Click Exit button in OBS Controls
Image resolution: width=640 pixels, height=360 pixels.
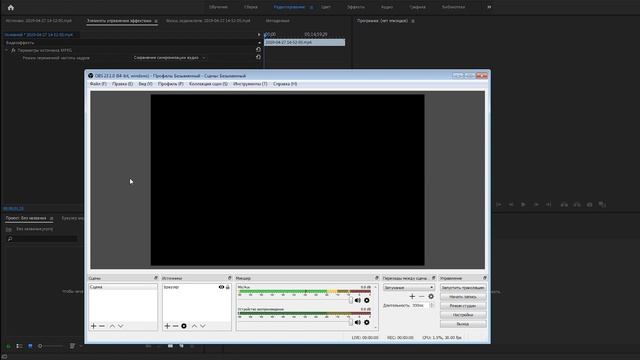click(463, 324)
